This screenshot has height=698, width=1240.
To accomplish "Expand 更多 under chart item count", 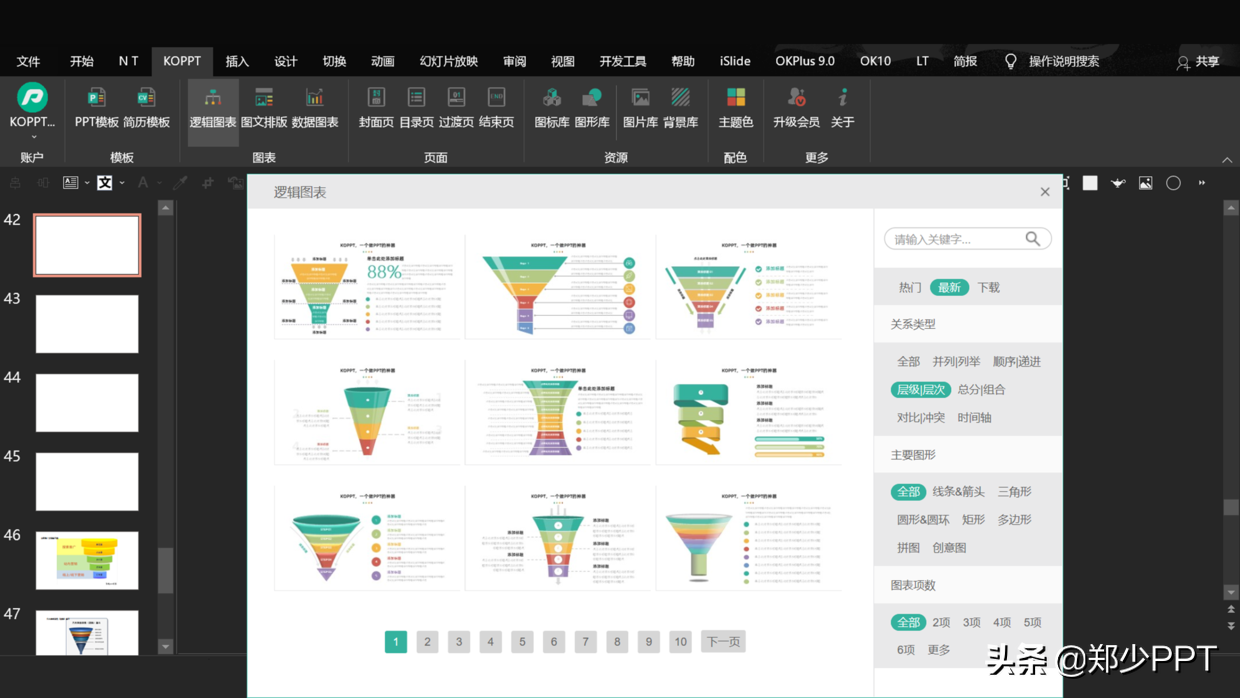I will click(939, 649).
